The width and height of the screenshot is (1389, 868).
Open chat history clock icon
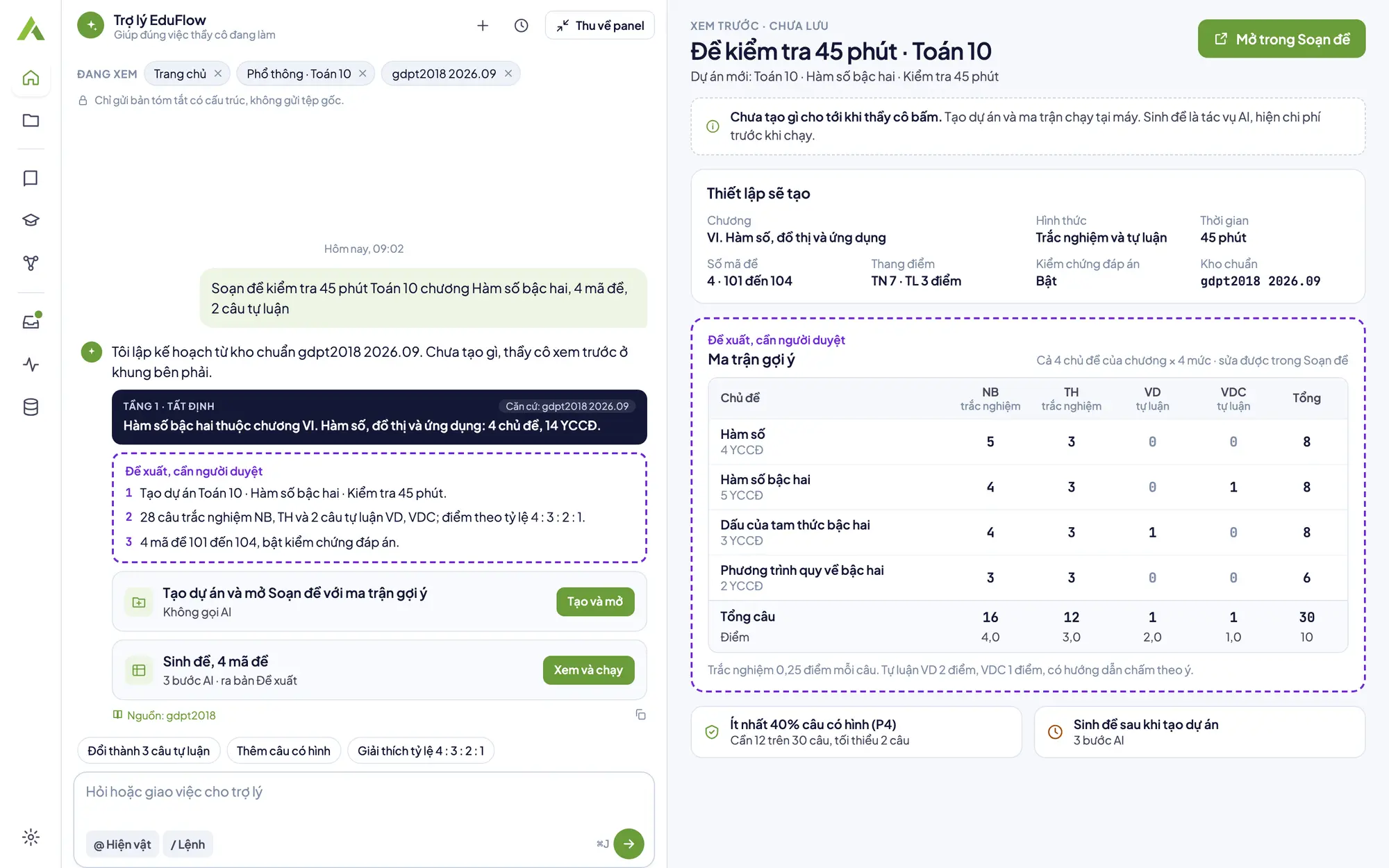(521, 26)
